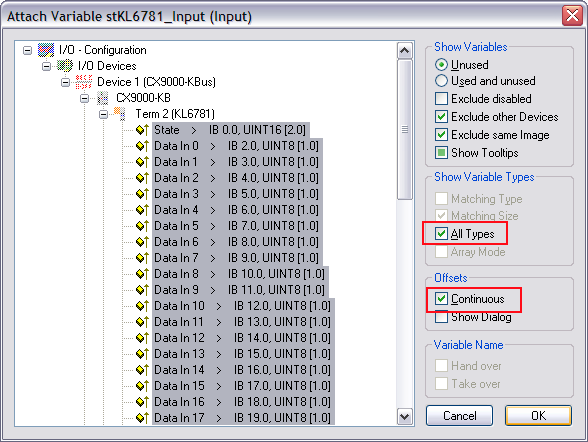Uncheck the All Types checkbox
The width and height of the screenshot is (588, 442).
pyautogui.click(x=441, y=234)
